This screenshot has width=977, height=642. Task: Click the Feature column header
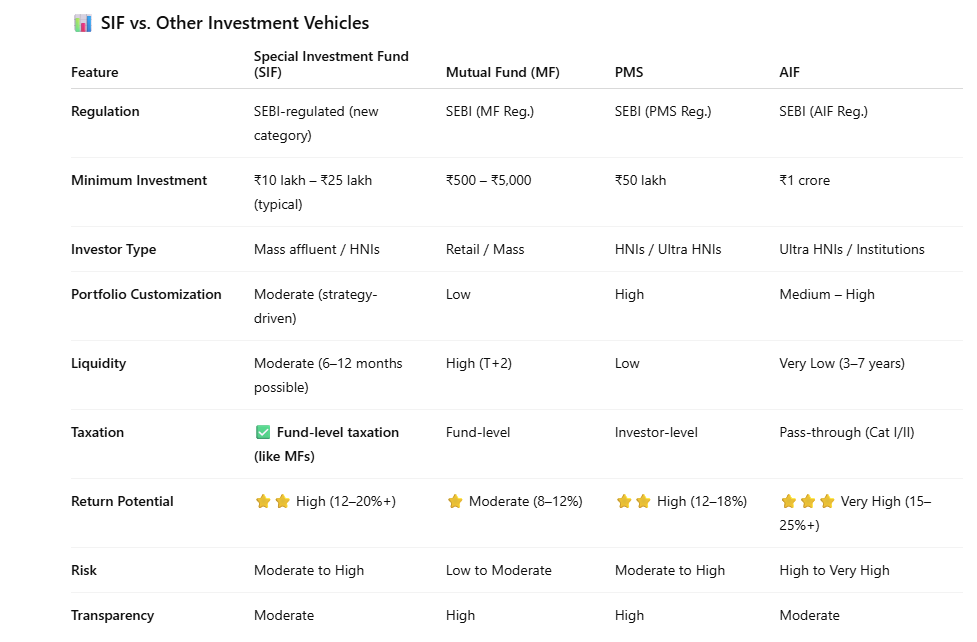(95, 72)
